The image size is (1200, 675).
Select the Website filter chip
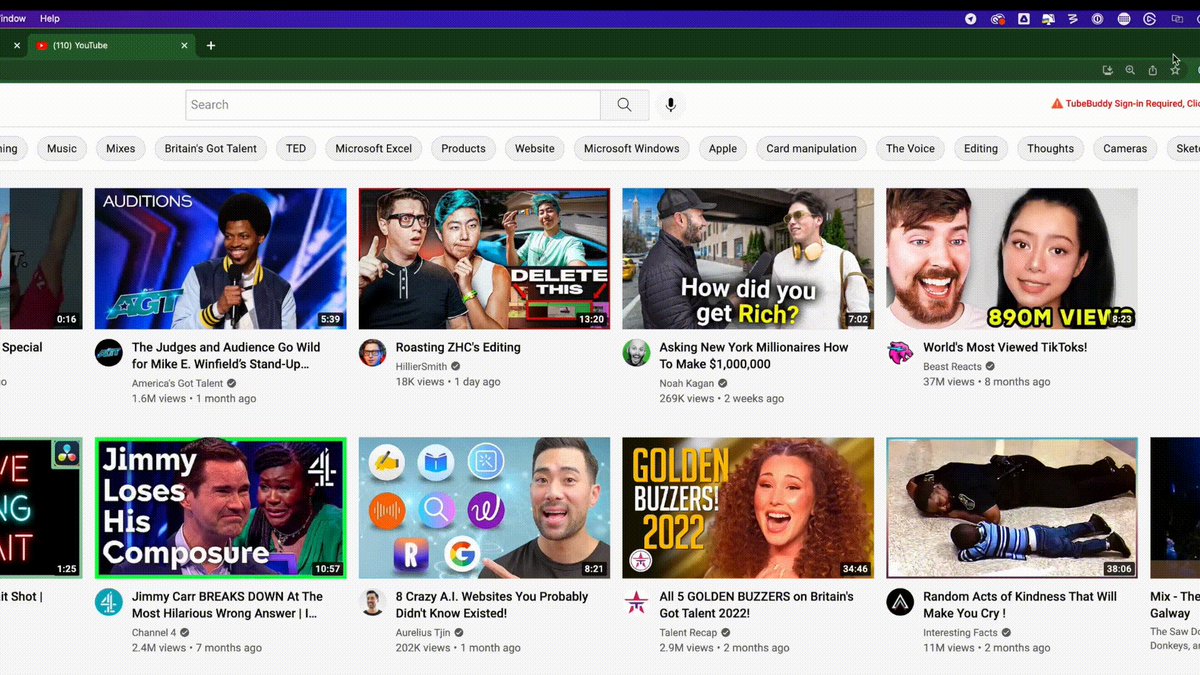click(535, 149)
